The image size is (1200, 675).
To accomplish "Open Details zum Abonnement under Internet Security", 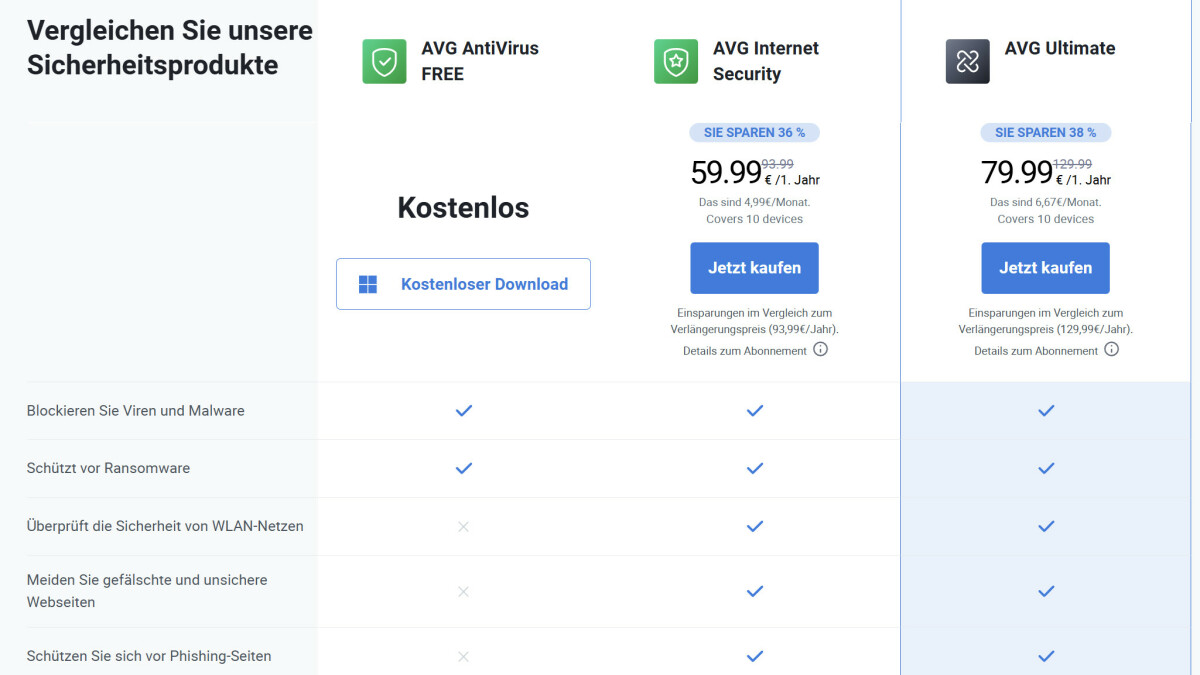I will point(746,350).
